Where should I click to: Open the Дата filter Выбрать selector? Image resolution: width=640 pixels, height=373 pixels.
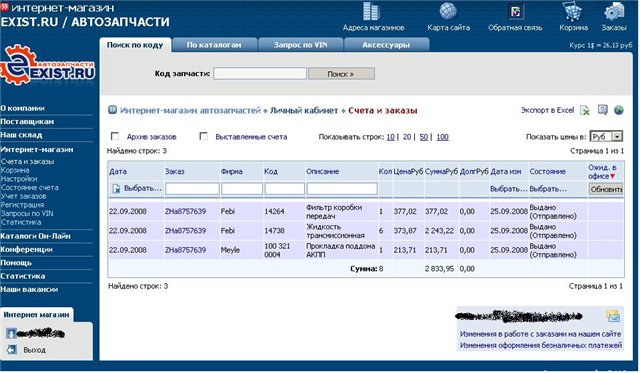coord(142,189)
